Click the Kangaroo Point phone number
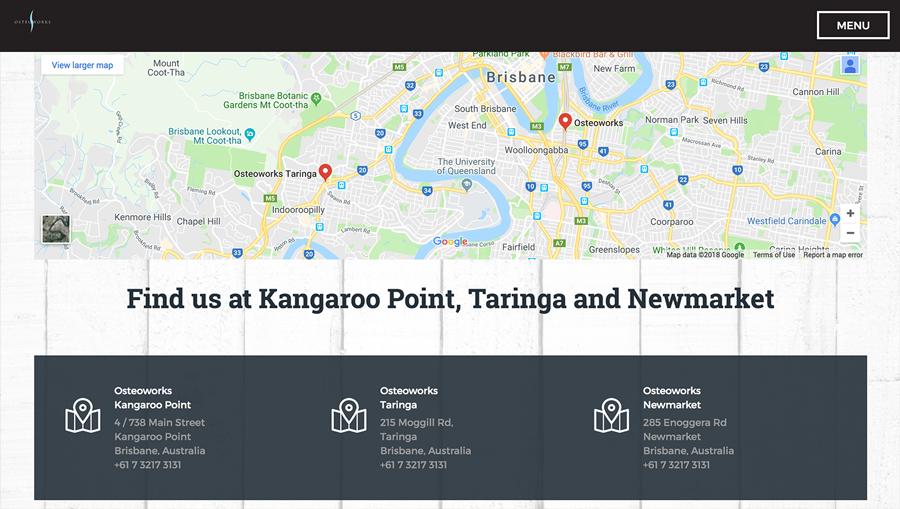The image size is (900, 509). coord(148,465)
